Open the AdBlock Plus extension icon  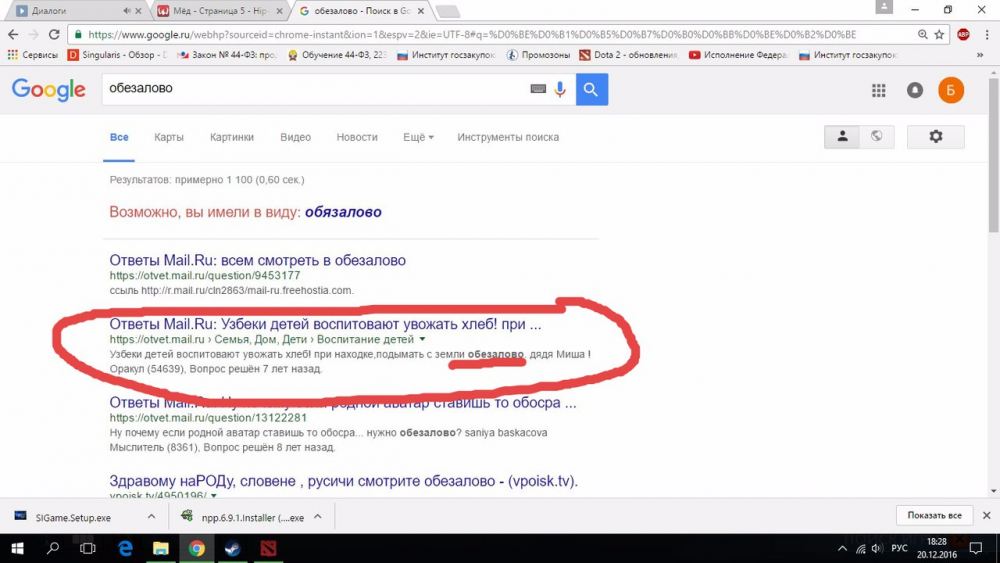963,34
